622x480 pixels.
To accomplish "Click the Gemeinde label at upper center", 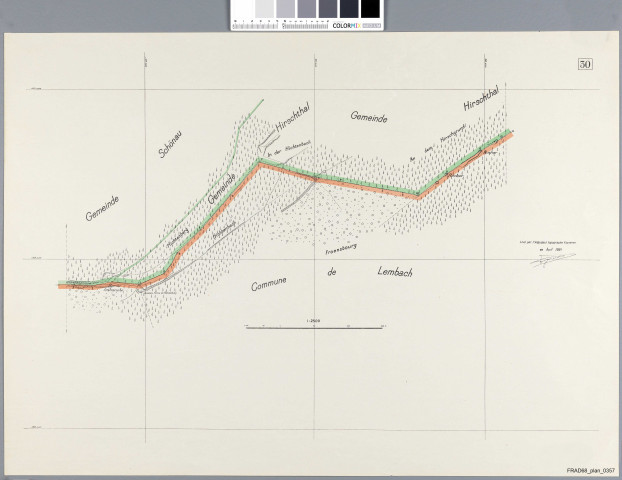I will [x=368, y=117].
